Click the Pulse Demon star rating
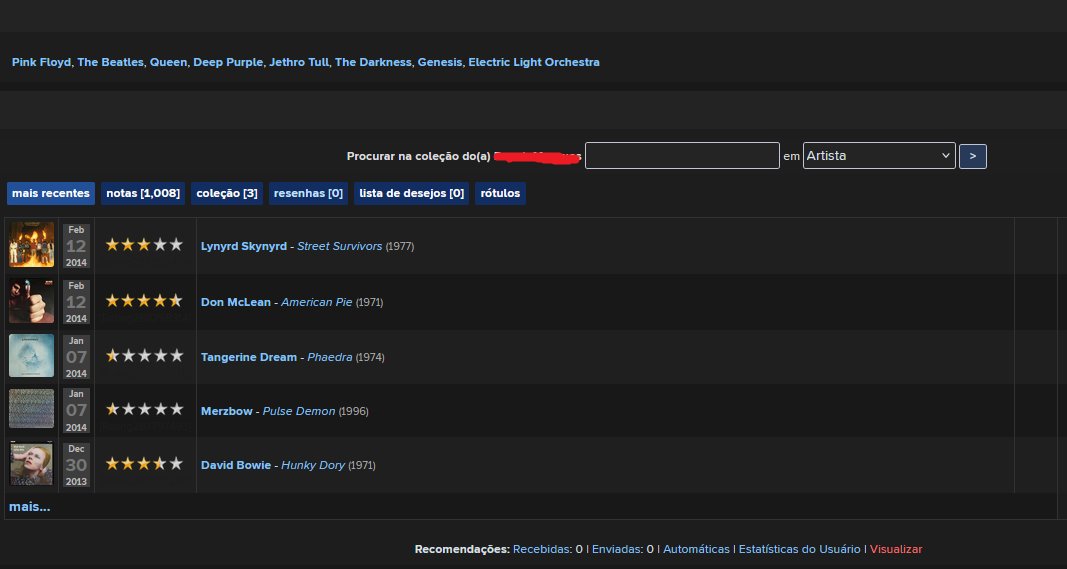 144,410
